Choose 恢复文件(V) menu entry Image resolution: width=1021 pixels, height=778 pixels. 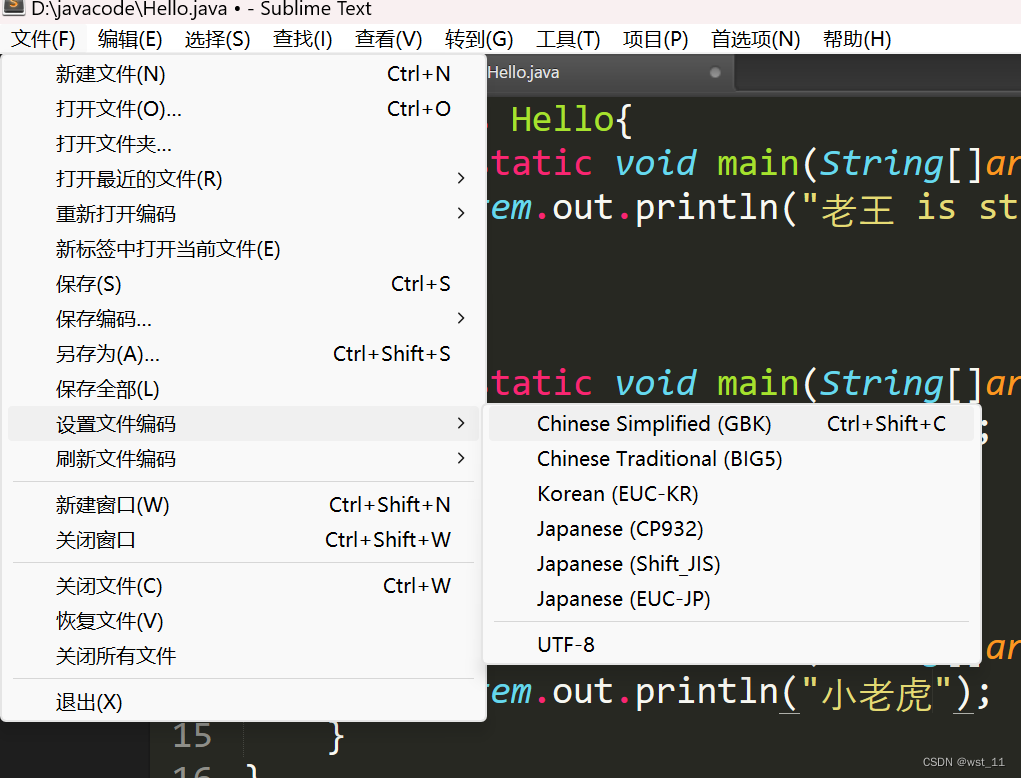244,621
